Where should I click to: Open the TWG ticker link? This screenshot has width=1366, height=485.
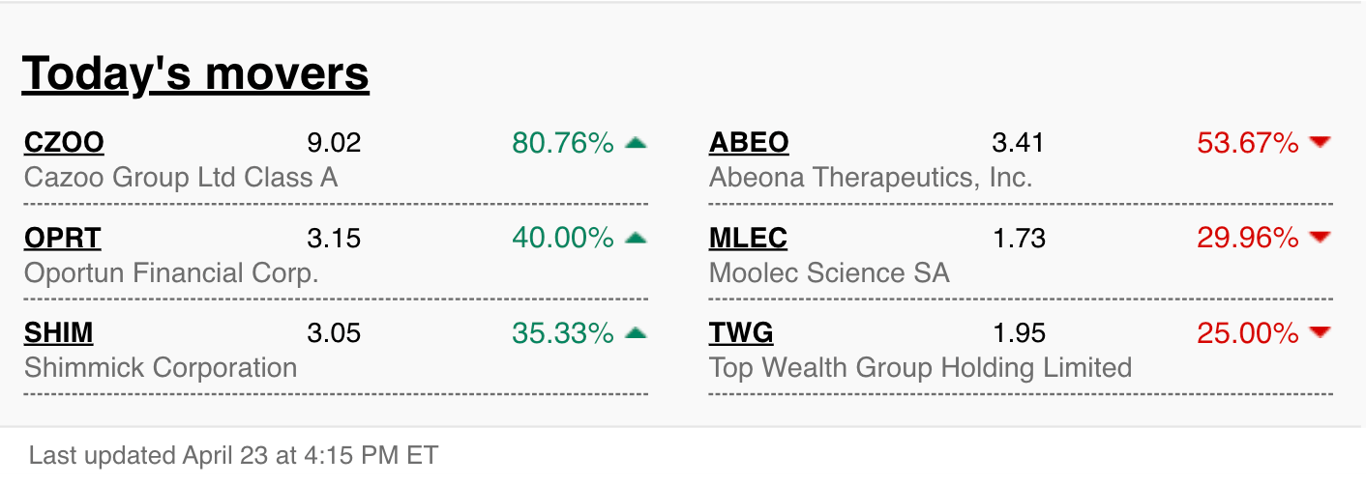tap(741, 333)
